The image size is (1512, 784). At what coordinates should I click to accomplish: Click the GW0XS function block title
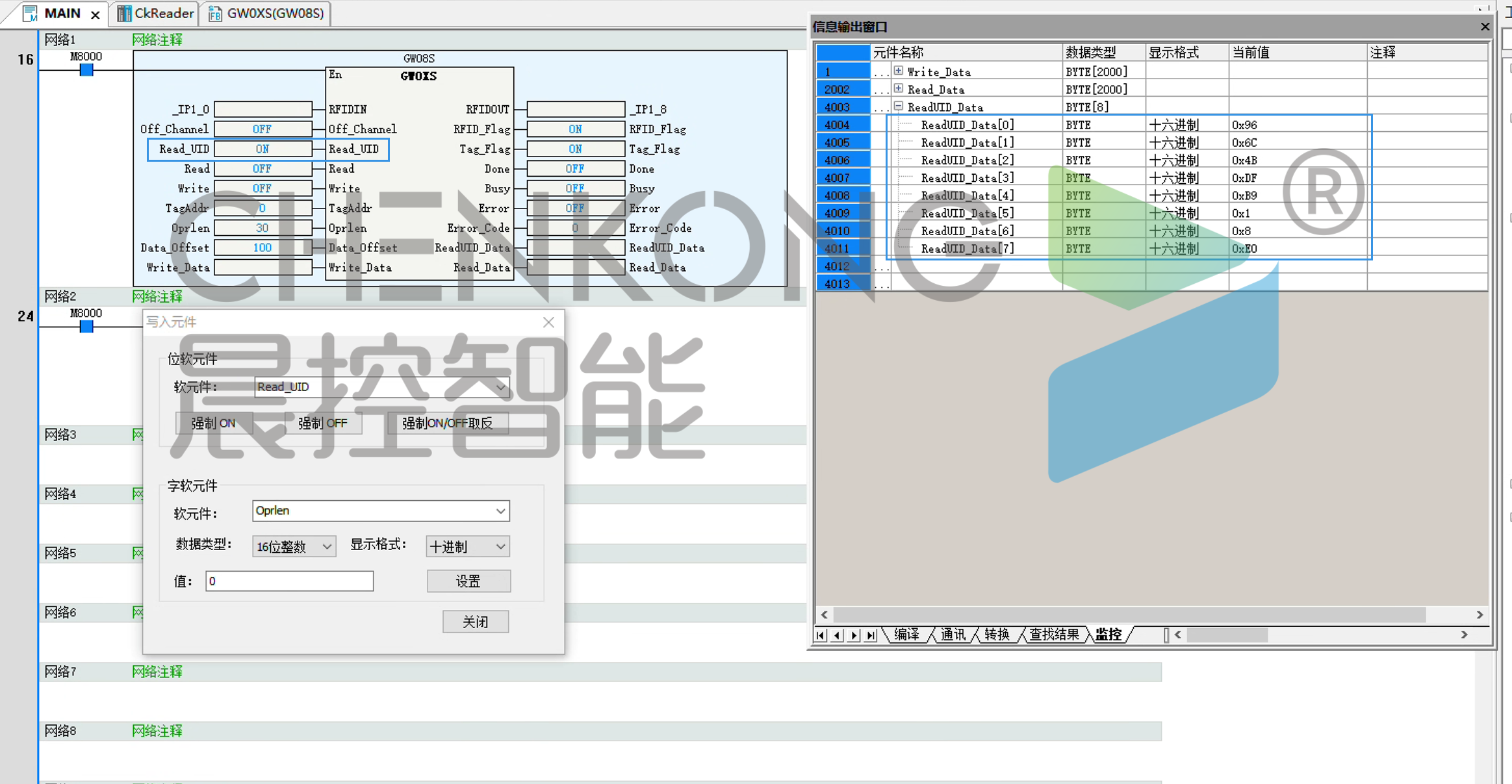pos(418,76)
